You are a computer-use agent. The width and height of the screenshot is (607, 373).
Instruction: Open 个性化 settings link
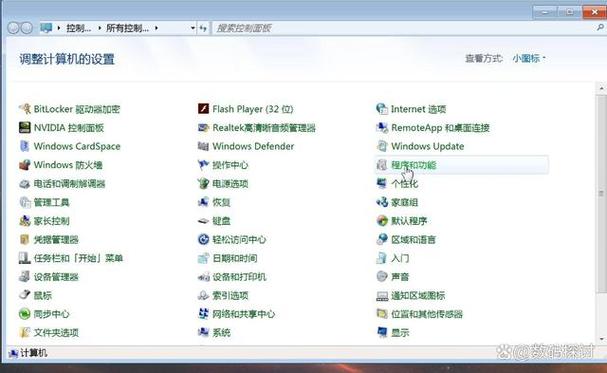(405, 184)
